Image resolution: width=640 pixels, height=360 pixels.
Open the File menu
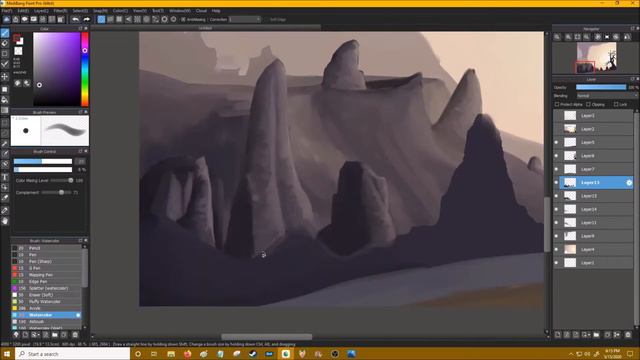[7, 11]
